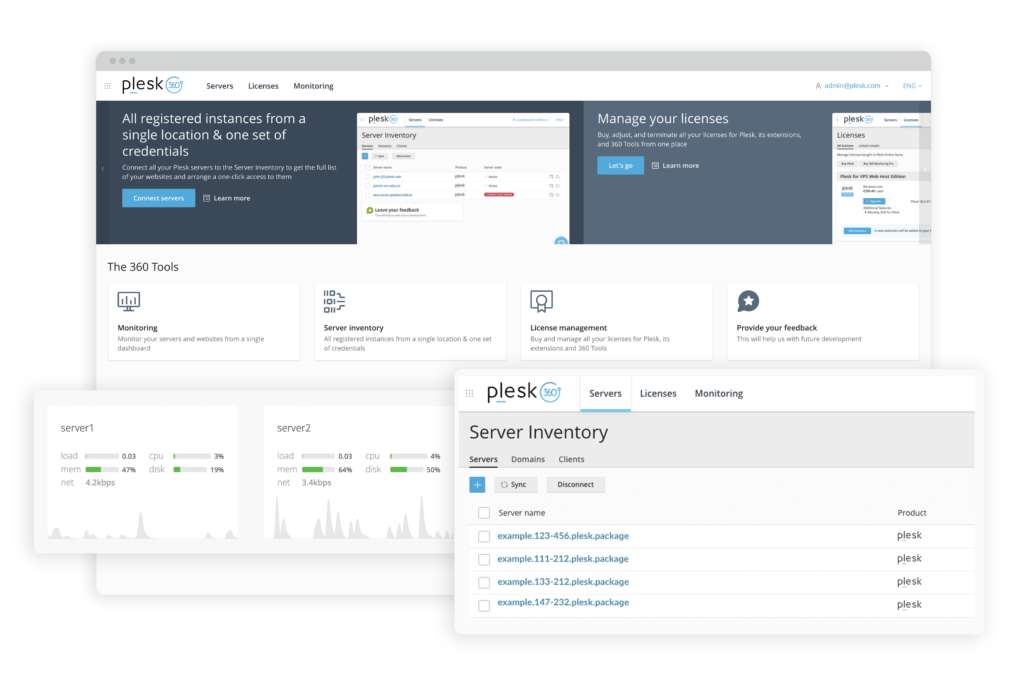Click the Plesk 360 logo in main window

pyautogui.click(x=152, y=85)
